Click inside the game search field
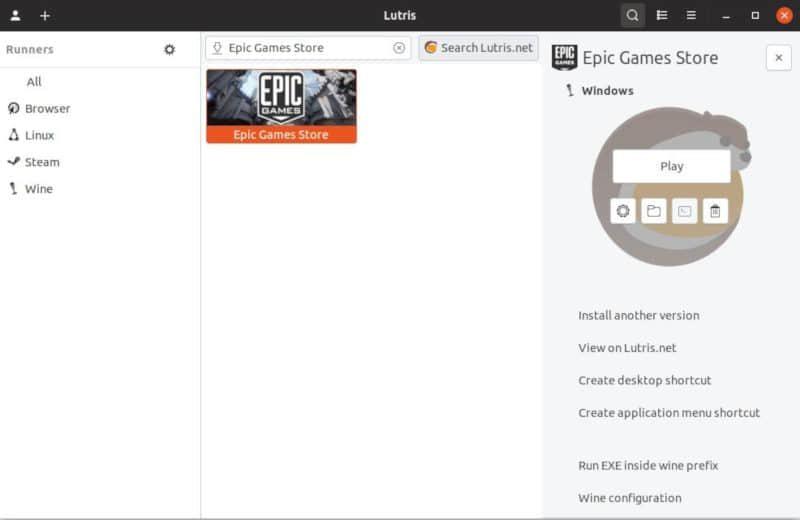 [300, 48]
